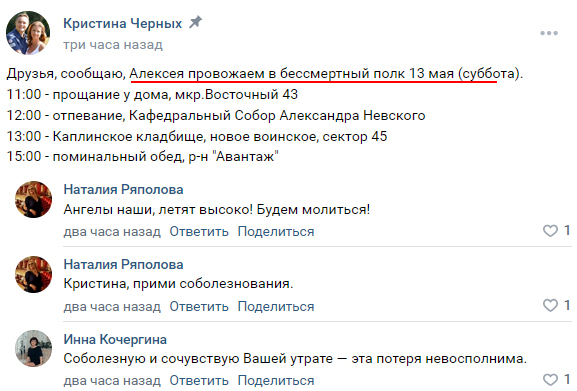The height and width of the screenshot is (391, 577).
Task: Reply to Инна Кочергина's comment via Ответить
Action: point(199,380)
